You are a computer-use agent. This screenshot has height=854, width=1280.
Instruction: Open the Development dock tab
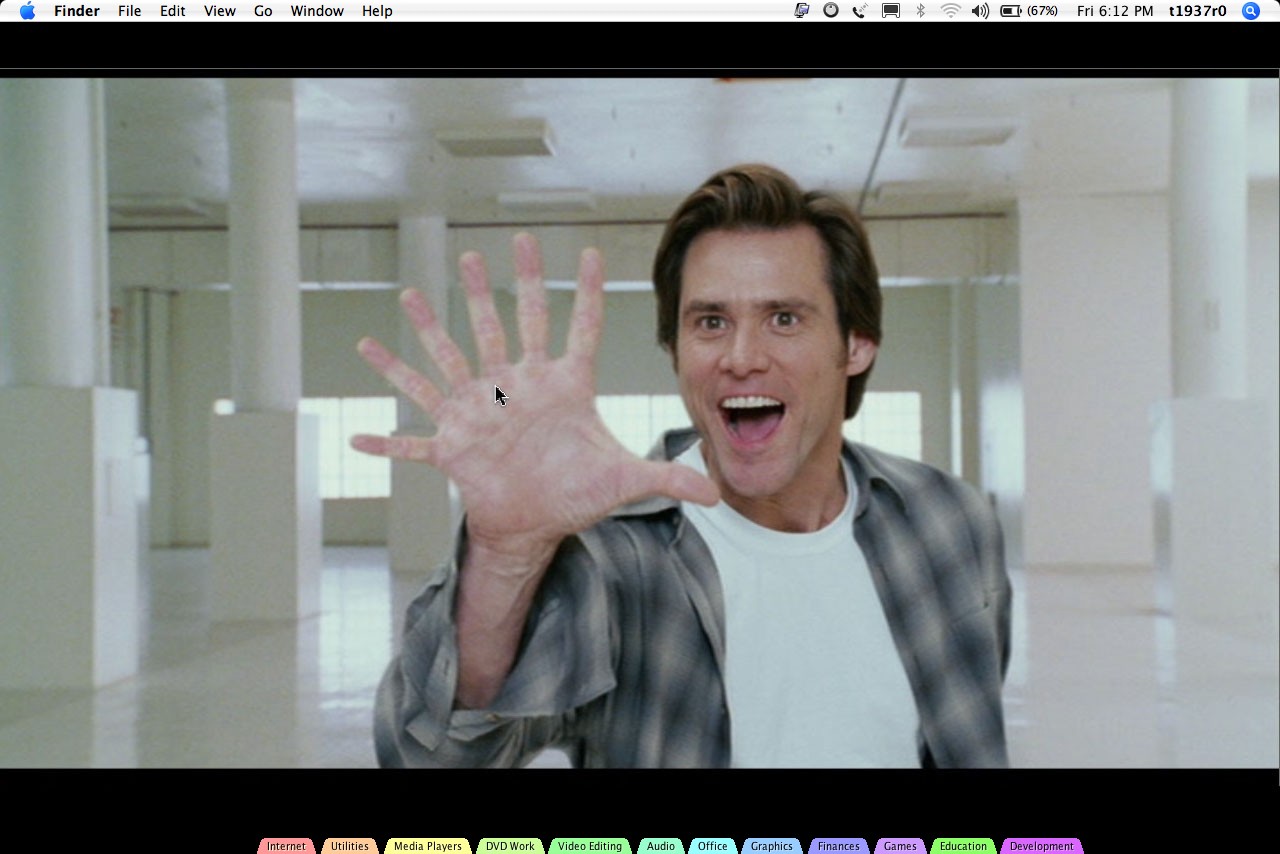(1042, 846)
